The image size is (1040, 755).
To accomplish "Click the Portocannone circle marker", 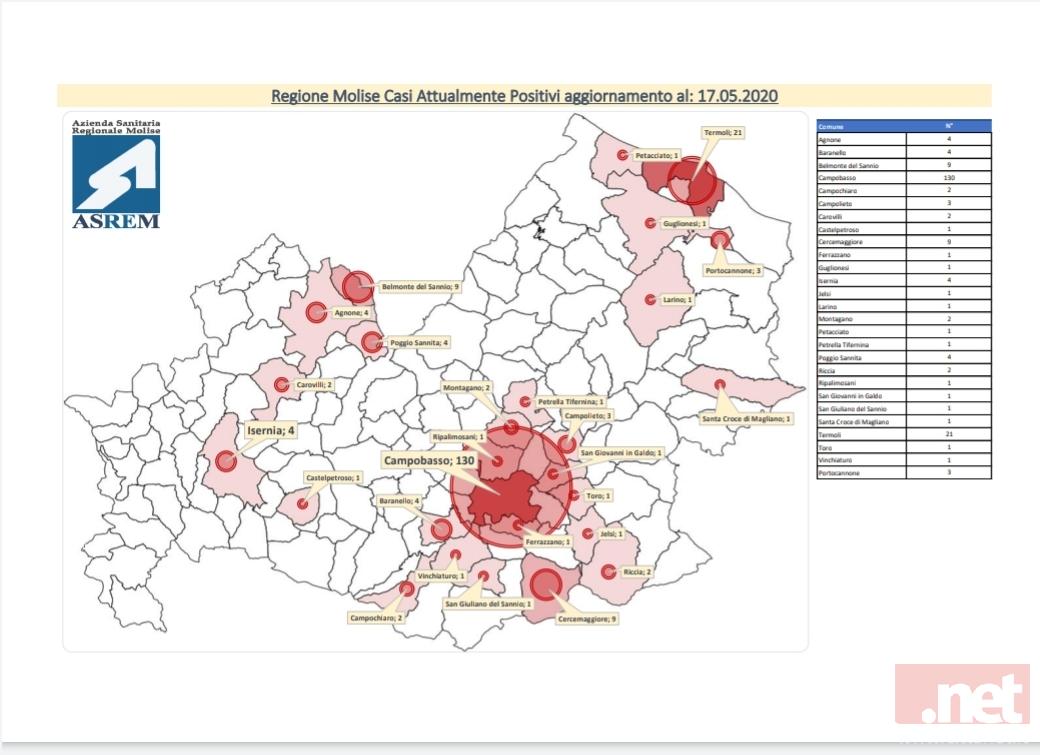I will pos(719,240).
